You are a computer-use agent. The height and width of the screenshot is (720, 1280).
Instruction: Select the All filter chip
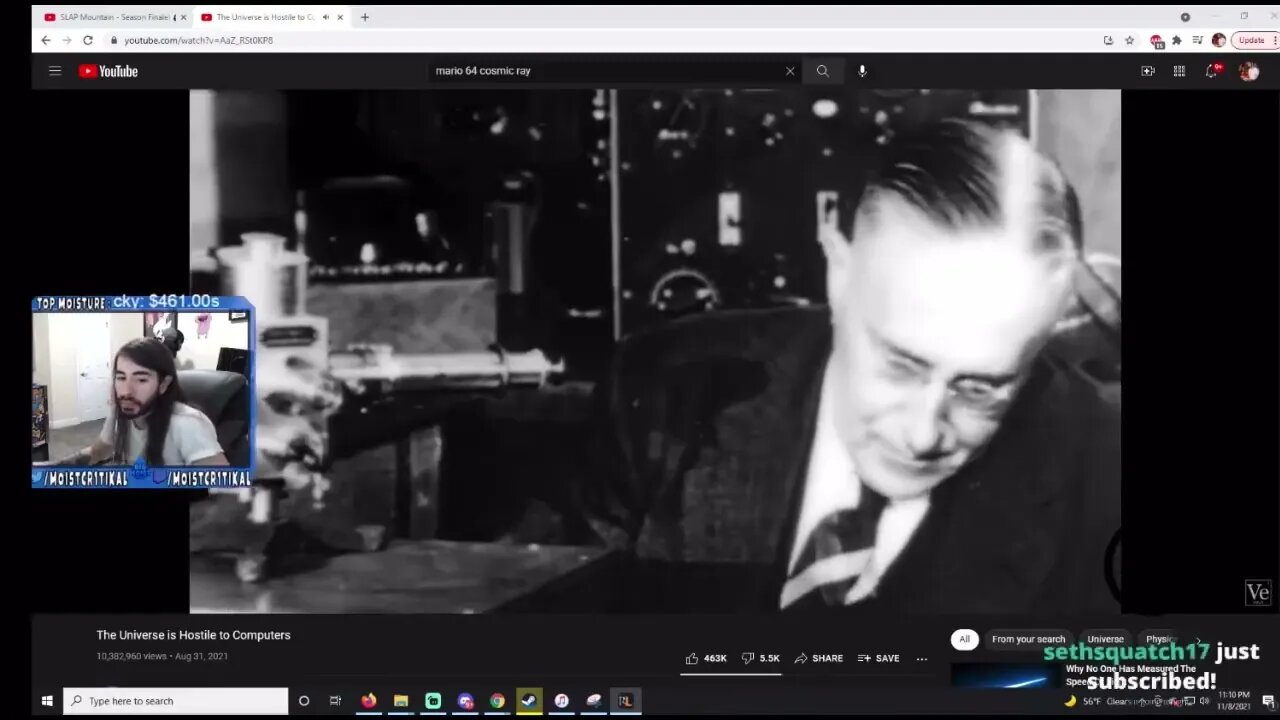(x=964, y=639)
